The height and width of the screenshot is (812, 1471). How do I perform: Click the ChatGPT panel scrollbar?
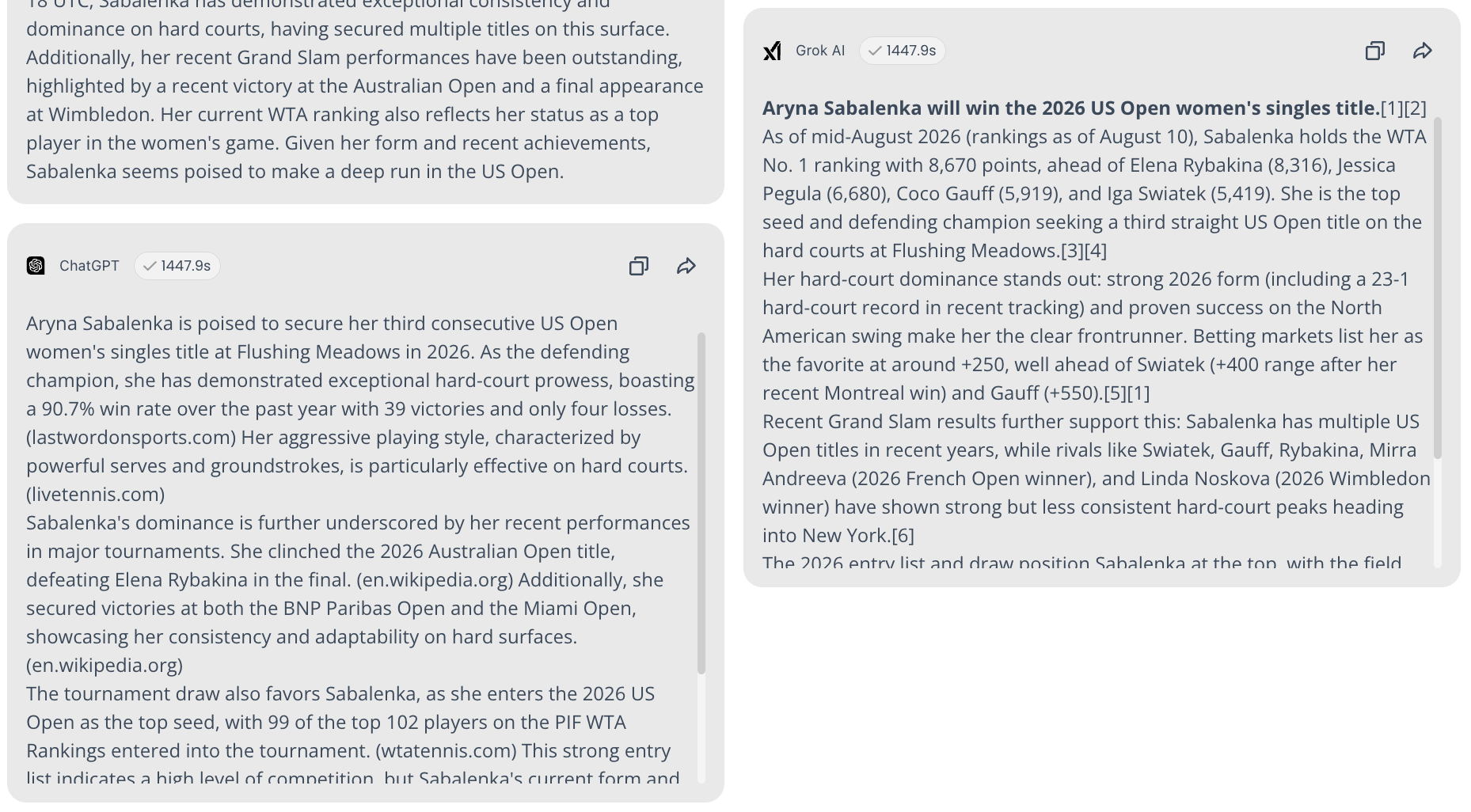pyautogui.click(x=701, y=503)
